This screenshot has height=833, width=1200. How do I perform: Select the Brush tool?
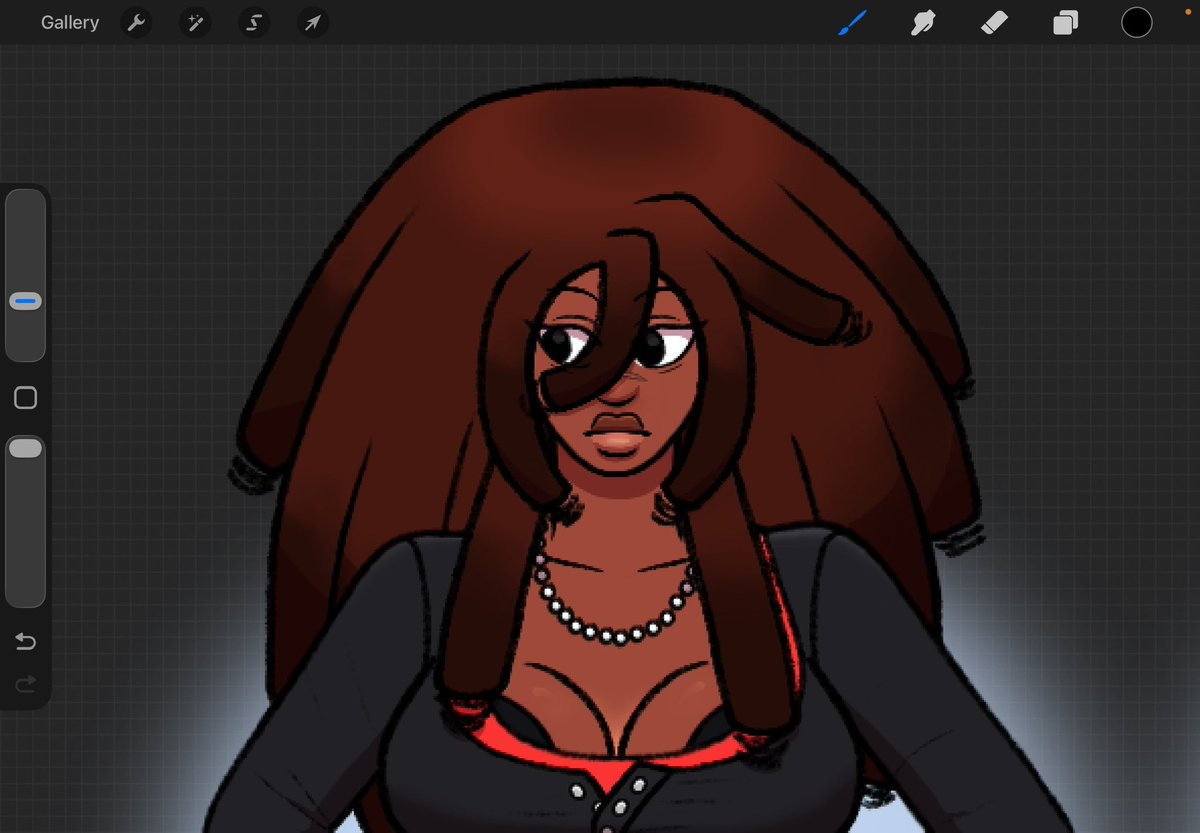pos(852,22)
